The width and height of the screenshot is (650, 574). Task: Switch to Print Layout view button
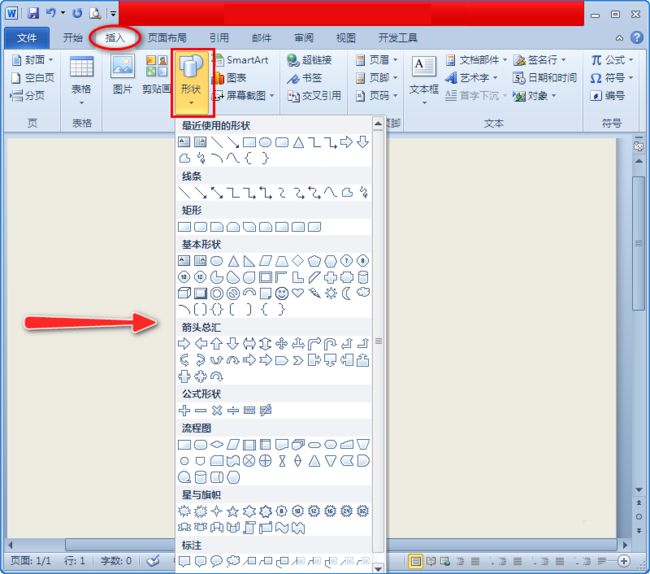coord(416,561)
